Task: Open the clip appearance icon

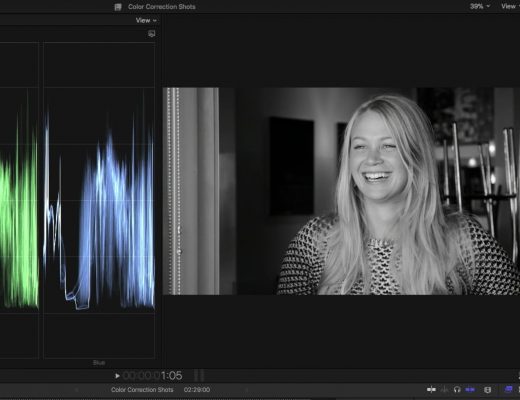Action: (x=488, y=389)
